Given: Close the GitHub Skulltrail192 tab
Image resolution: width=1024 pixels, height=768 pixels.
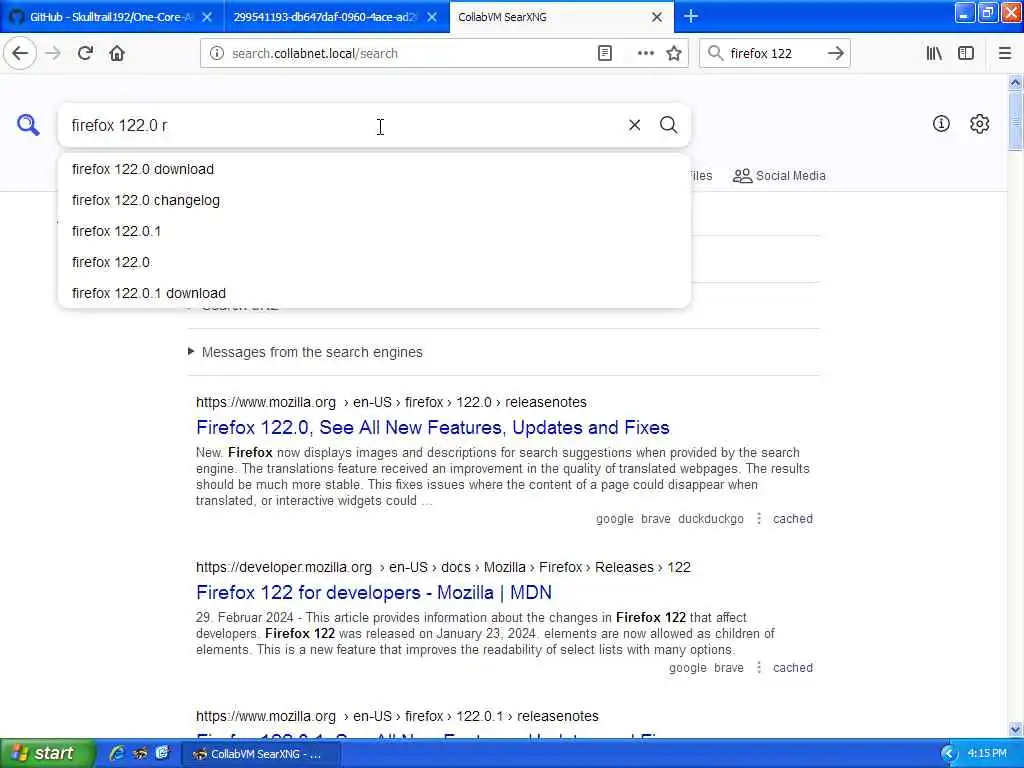Looking at the screenshot, I should click(207, 17).
